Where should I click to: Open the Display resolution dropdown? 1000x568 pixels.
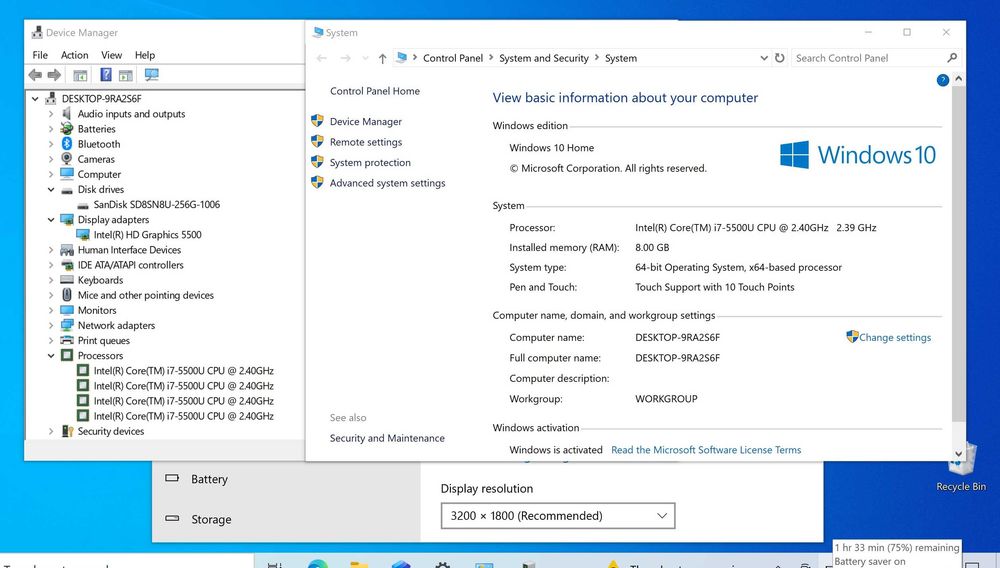[558, 516]
